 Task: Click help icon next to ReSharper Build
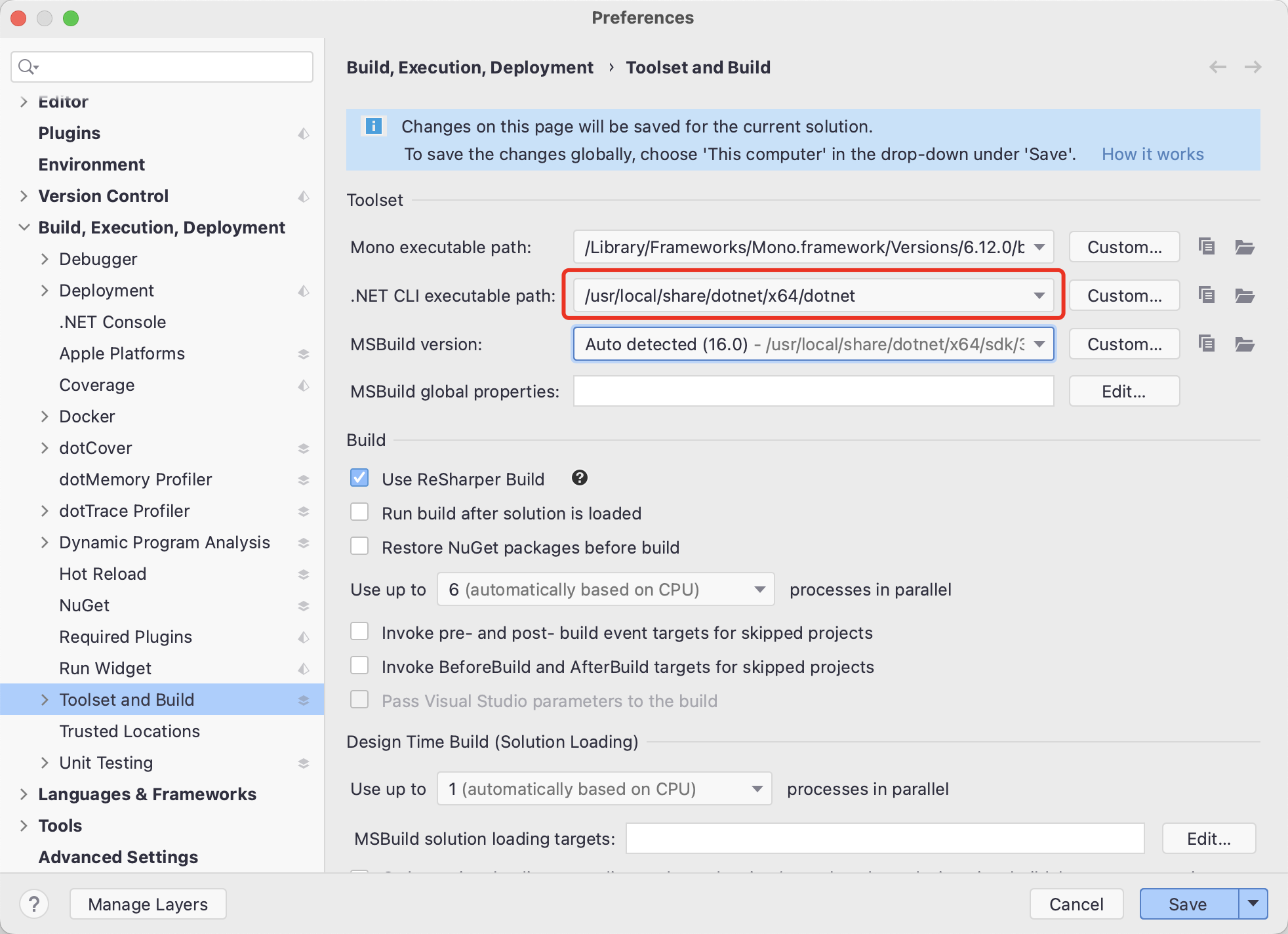[x=579, y=478]
